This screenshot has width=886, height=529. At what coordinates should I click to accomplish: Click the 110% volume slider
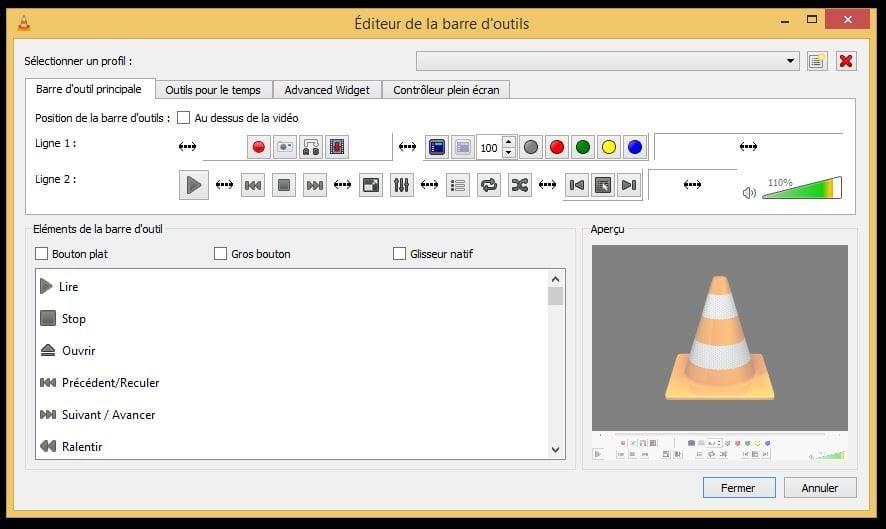(x=802, y=188)
